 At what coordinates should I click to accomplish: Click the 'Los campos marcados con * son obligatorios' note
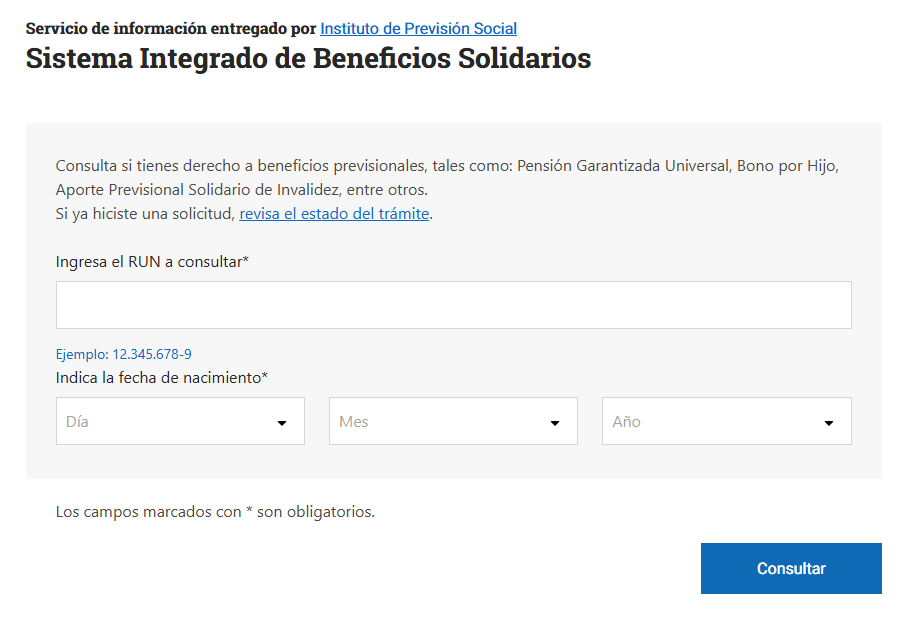coord(215,511)
